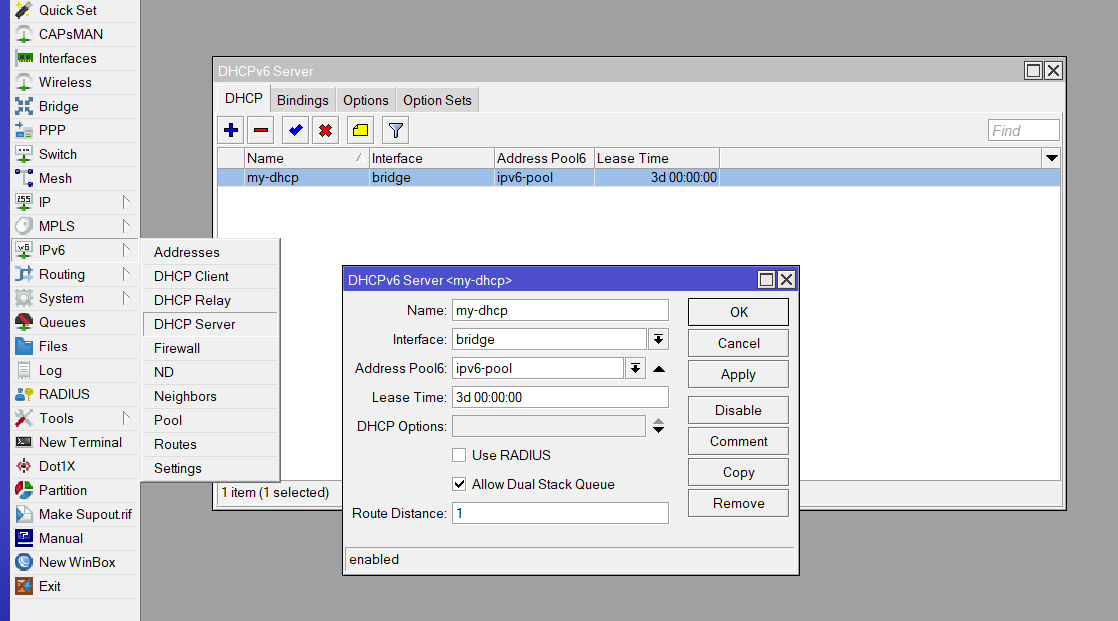
Task: Switch to the Bindings tab
Action: [x=302, y=101]
